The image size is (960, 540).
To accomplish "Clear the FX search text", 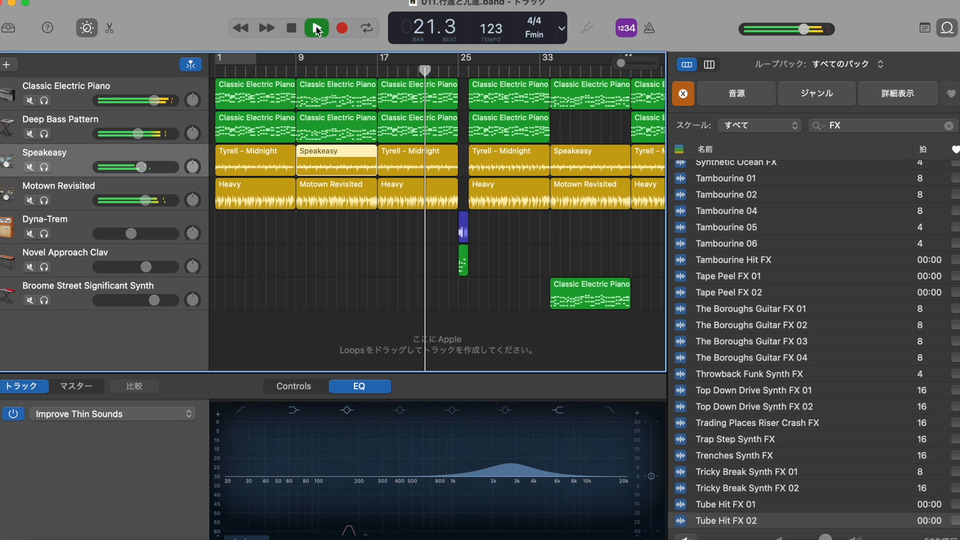I will coord(948,126).
